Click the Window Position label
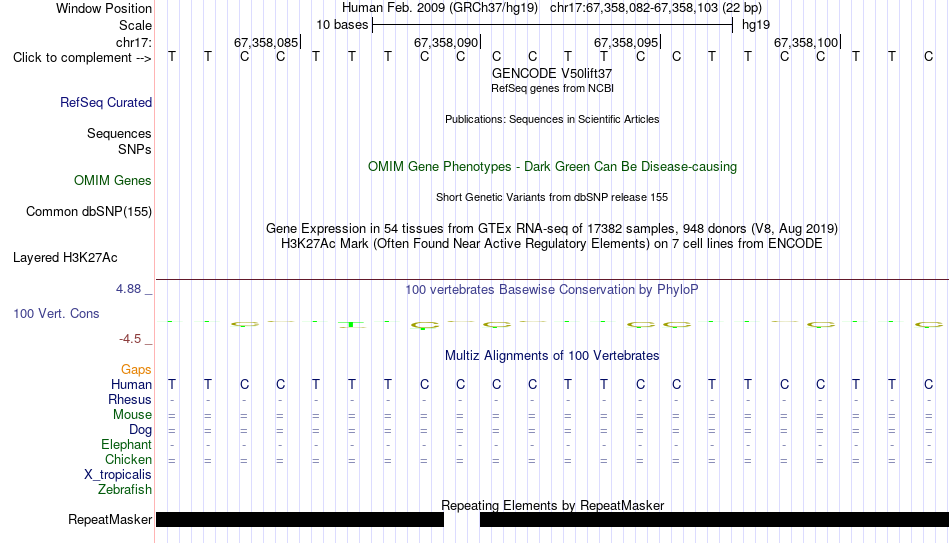The height and width of the screenshot is (543, 950). click(104, 8)
